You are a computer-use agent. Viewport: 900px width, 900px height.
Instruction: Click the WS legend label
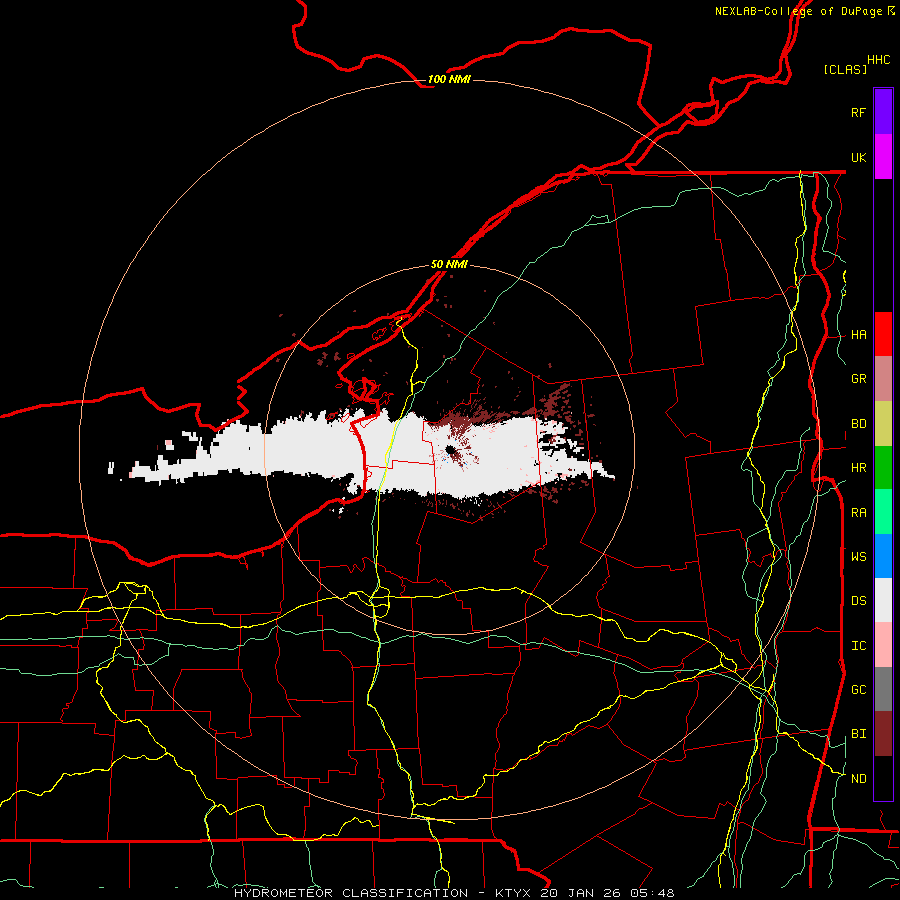(x=858, y=557)
